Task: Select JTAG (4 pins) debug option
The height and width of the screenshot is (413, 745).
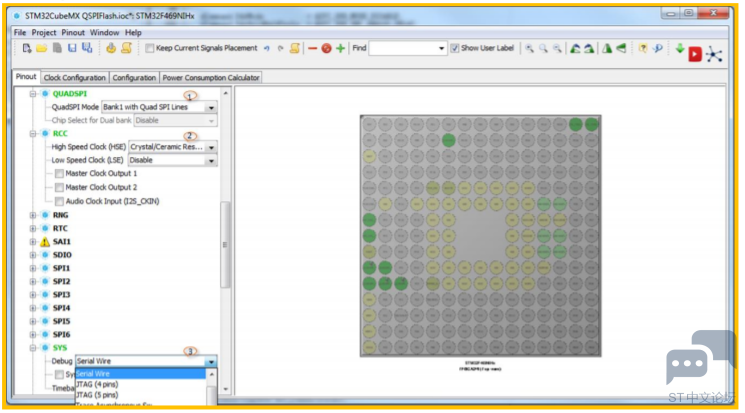Action: point(97,385)
